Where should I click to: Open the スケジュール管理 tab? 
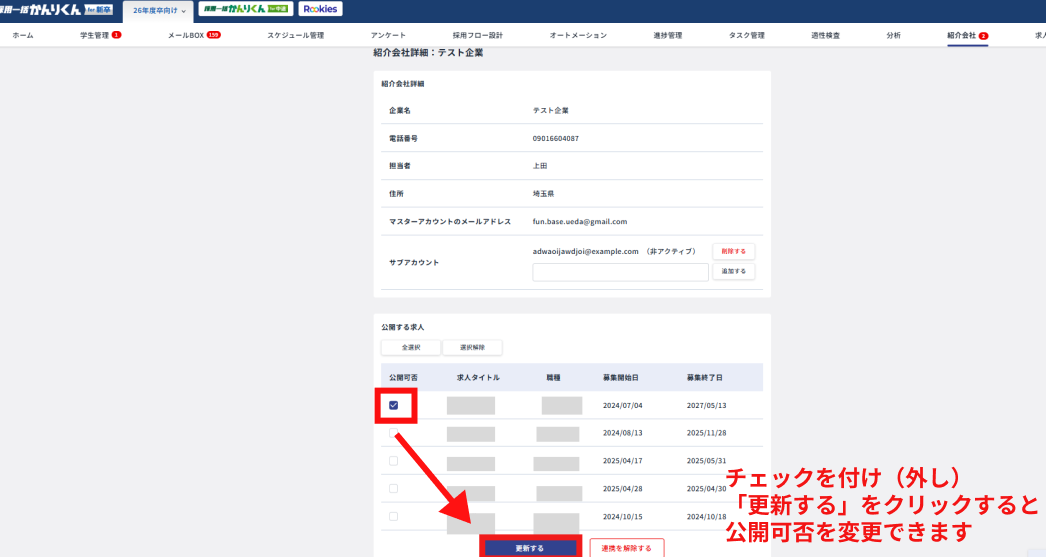pyautogui.click(x=295, y=35)
